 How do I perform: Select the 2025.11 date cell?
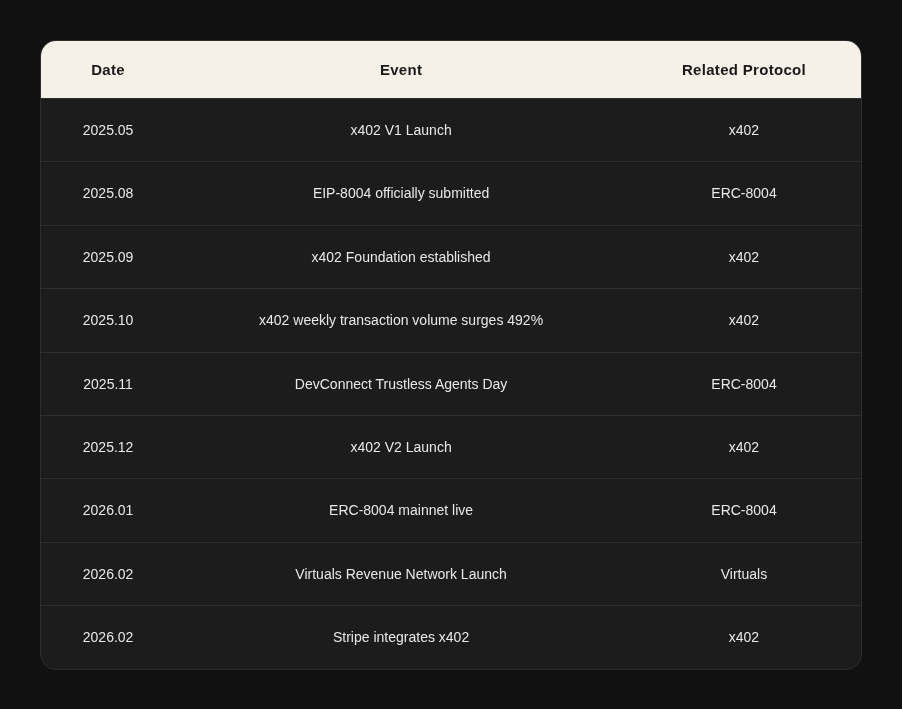click(108, 384)
